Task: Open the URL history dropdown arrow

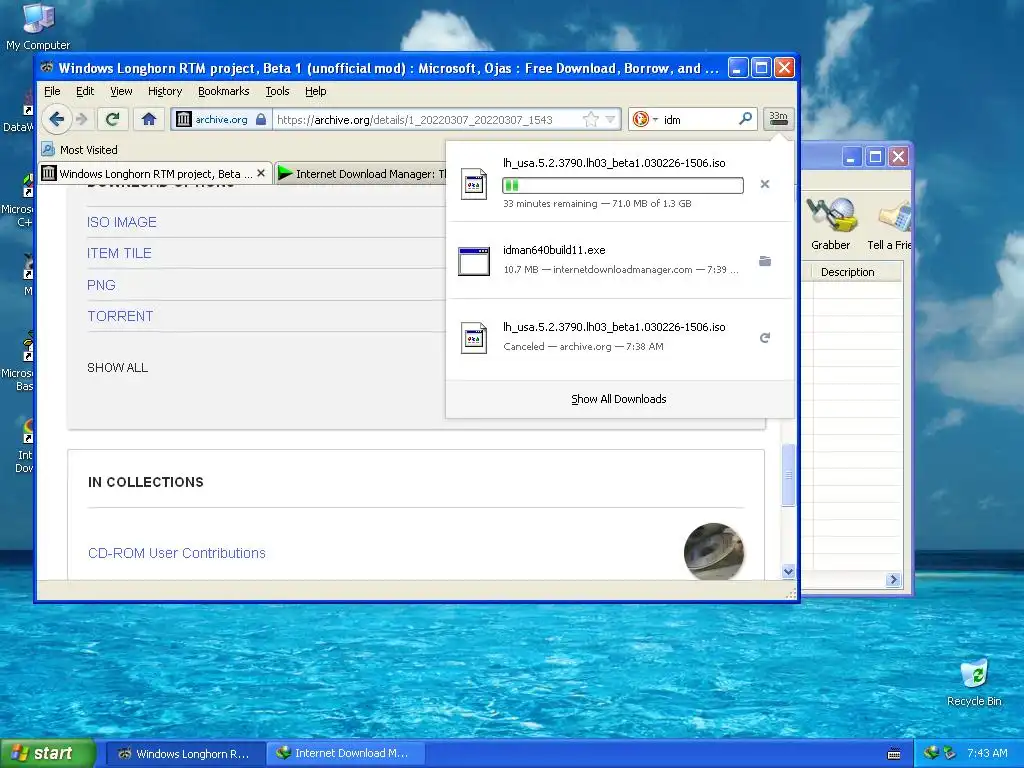Action: click(610, 120)
